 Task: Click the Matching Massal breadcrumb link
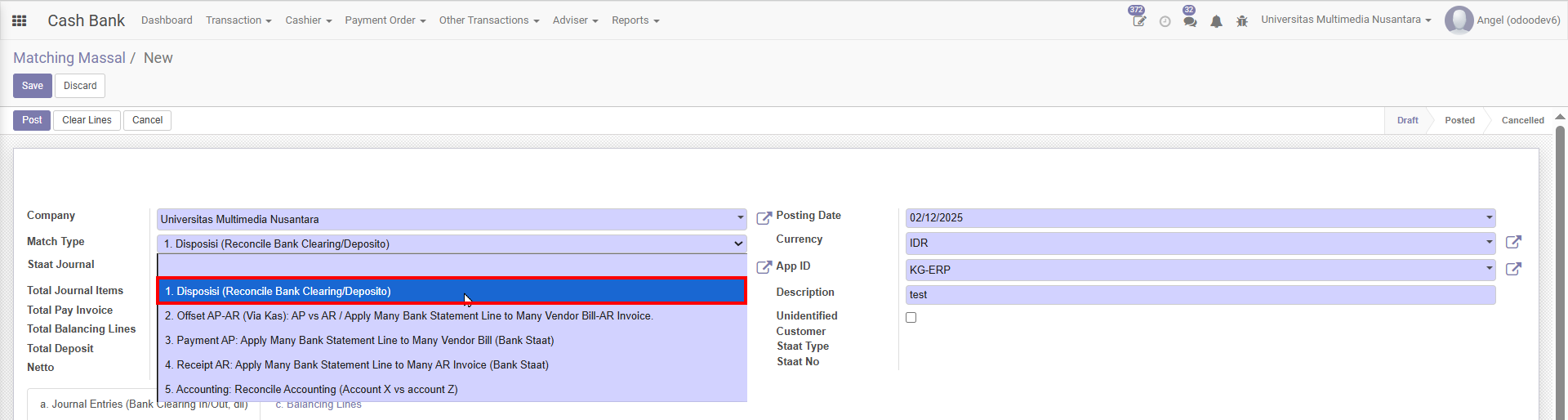pos(69,58)
